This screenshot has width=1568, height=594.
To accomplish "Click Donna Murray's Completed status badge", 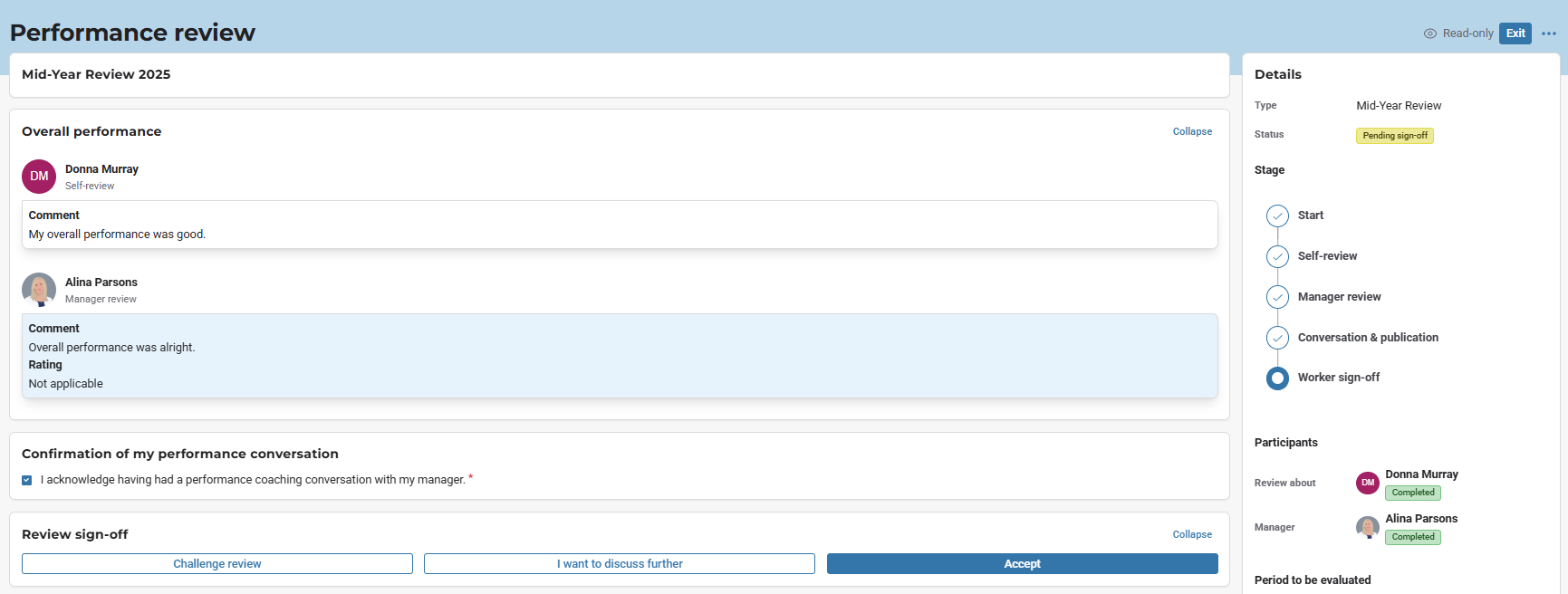I will pos(1412,493).
